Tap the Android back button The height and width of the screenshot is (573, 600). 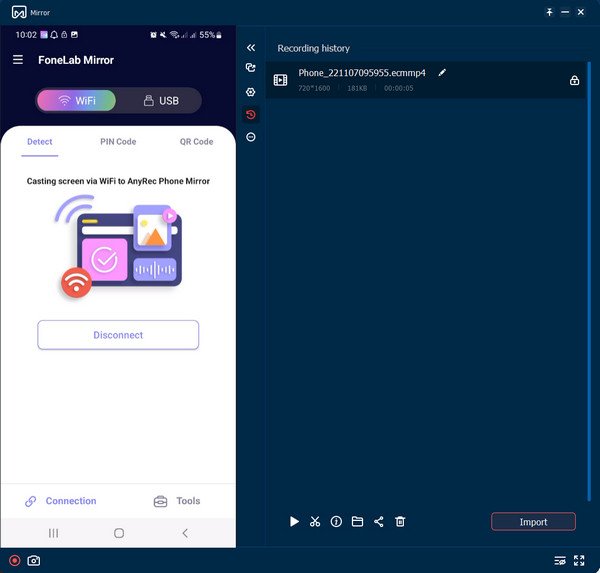pyautogui.click(x=185, y=533)
